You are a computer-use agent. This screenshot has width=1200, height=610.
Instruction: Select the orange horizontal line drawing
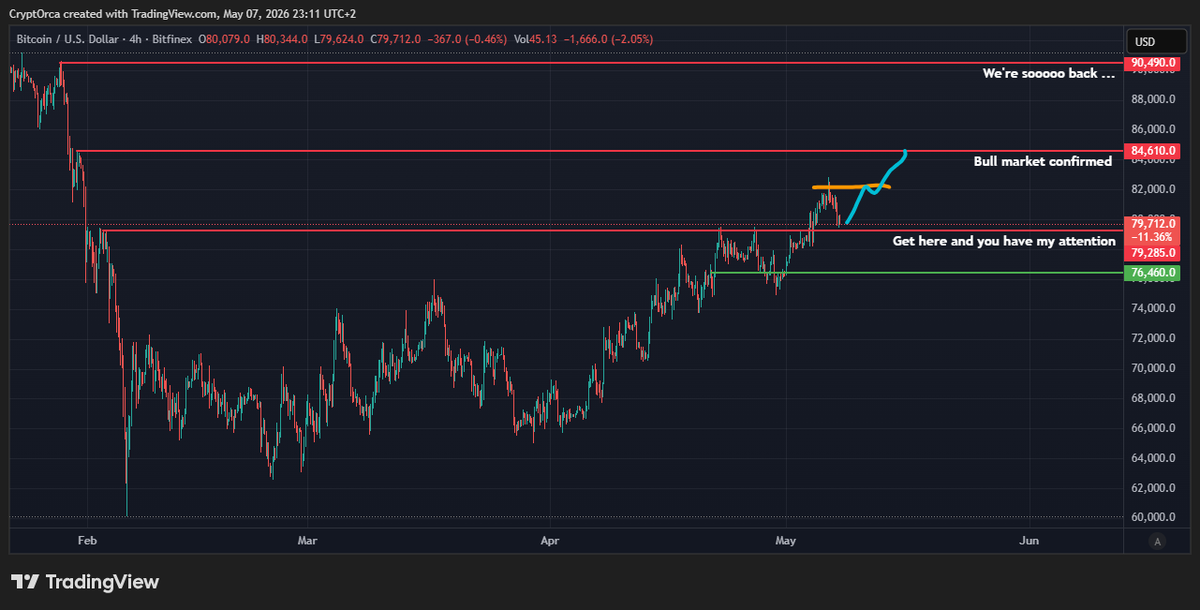851,187
